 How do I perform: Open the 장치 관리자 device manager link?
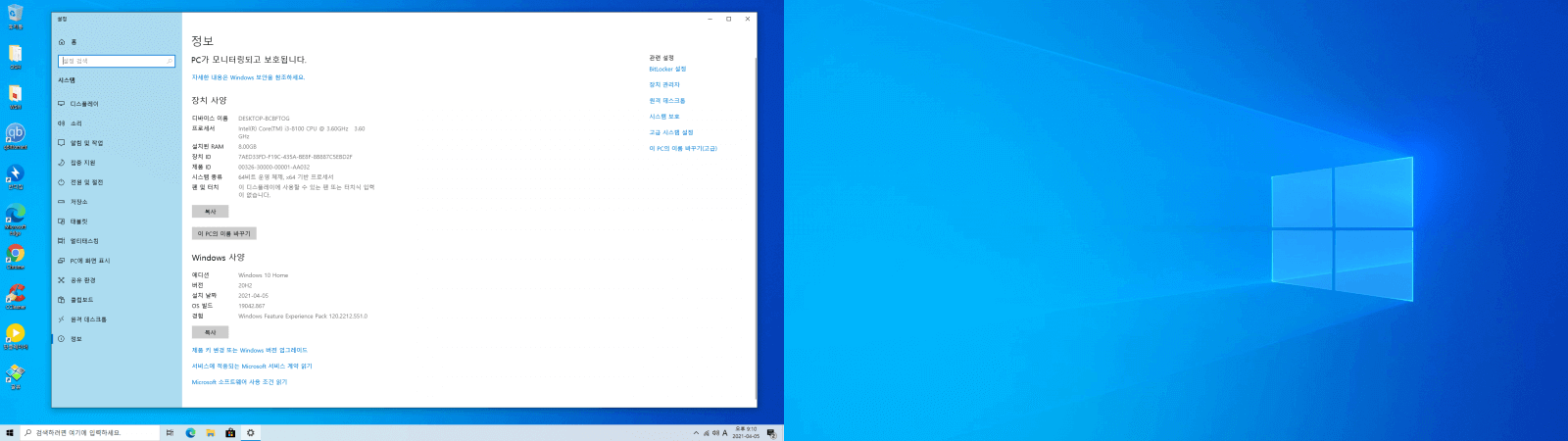point(664,85)
